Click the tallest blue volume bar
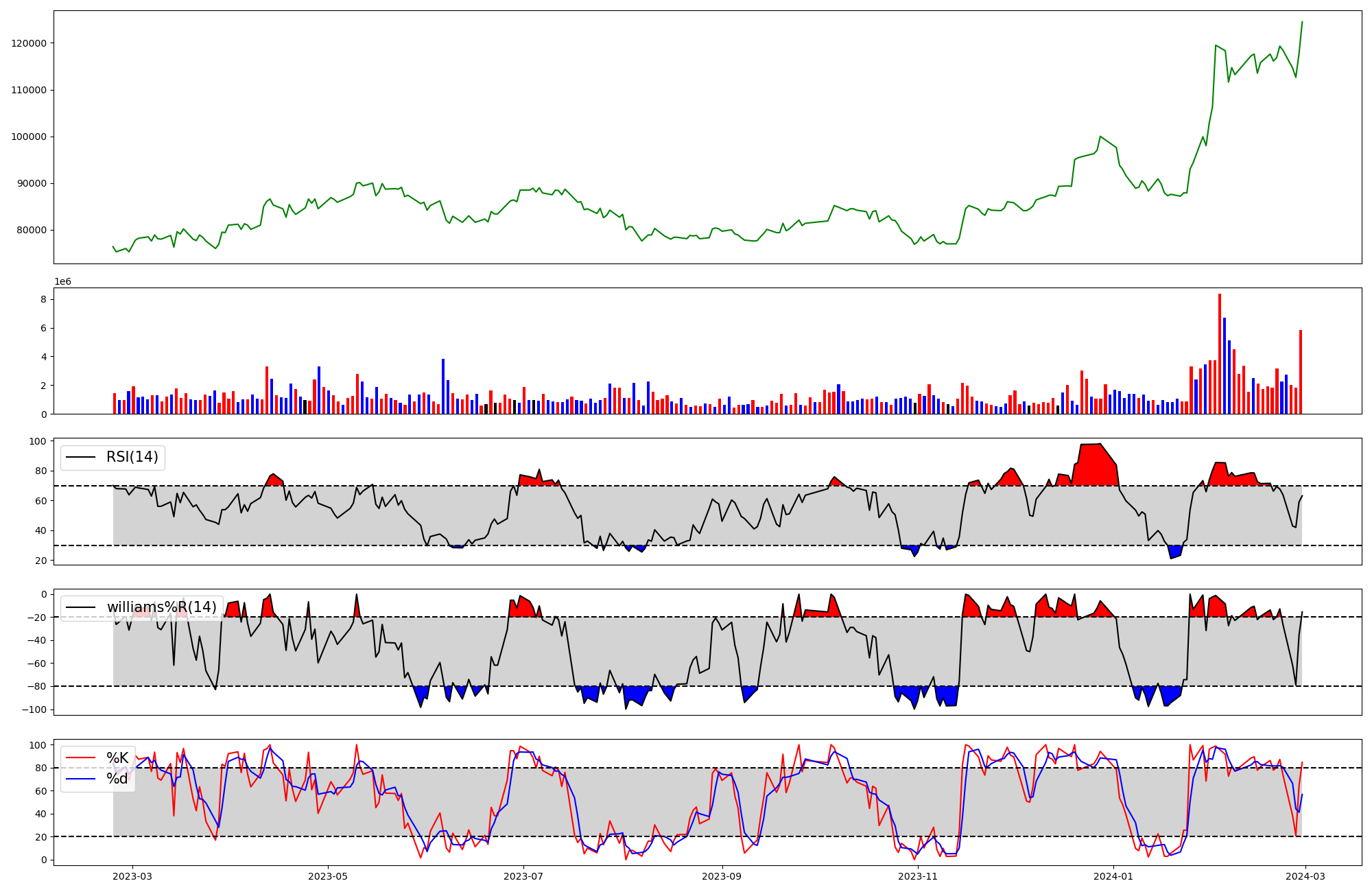The width and height of the screenshot is (1372, 892). [1225, 366]
